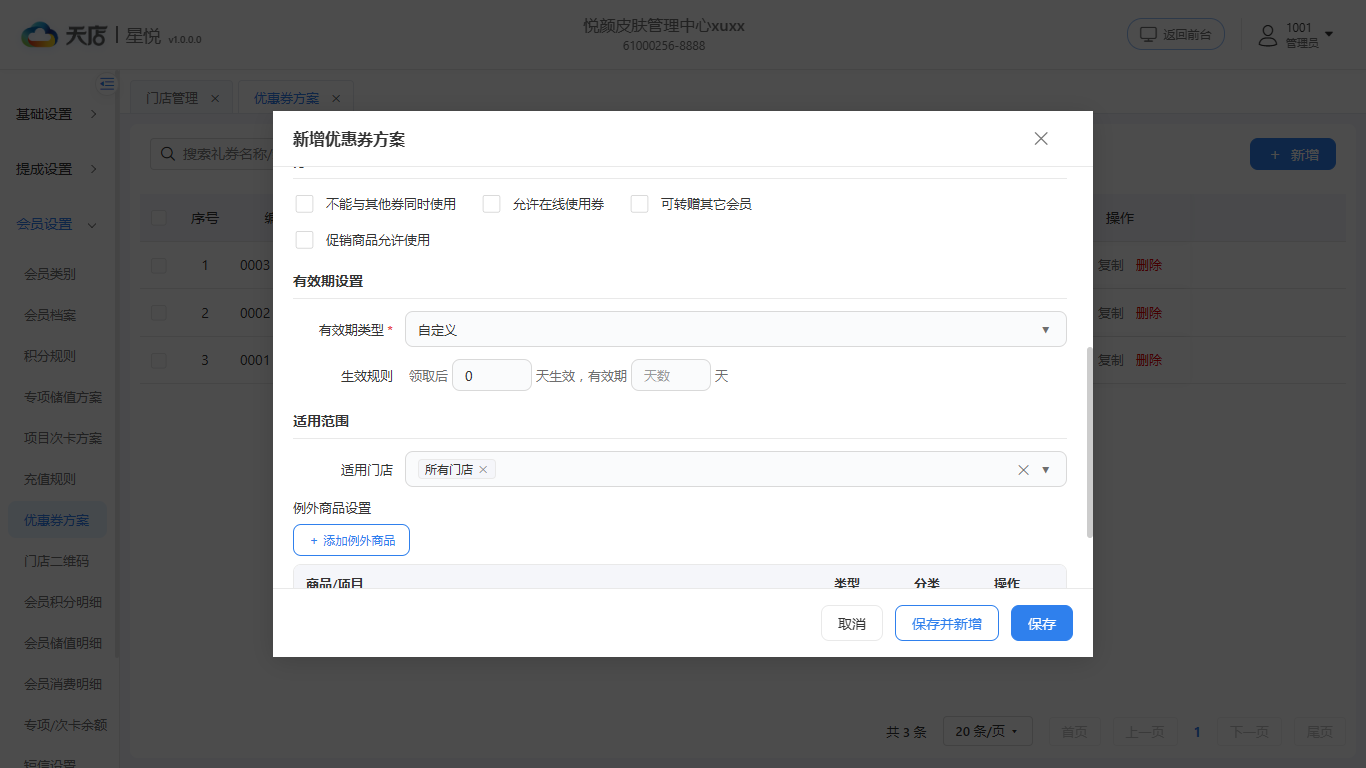Enable 允许在线使用券 option
The image size is (1366, 768).
491,204
